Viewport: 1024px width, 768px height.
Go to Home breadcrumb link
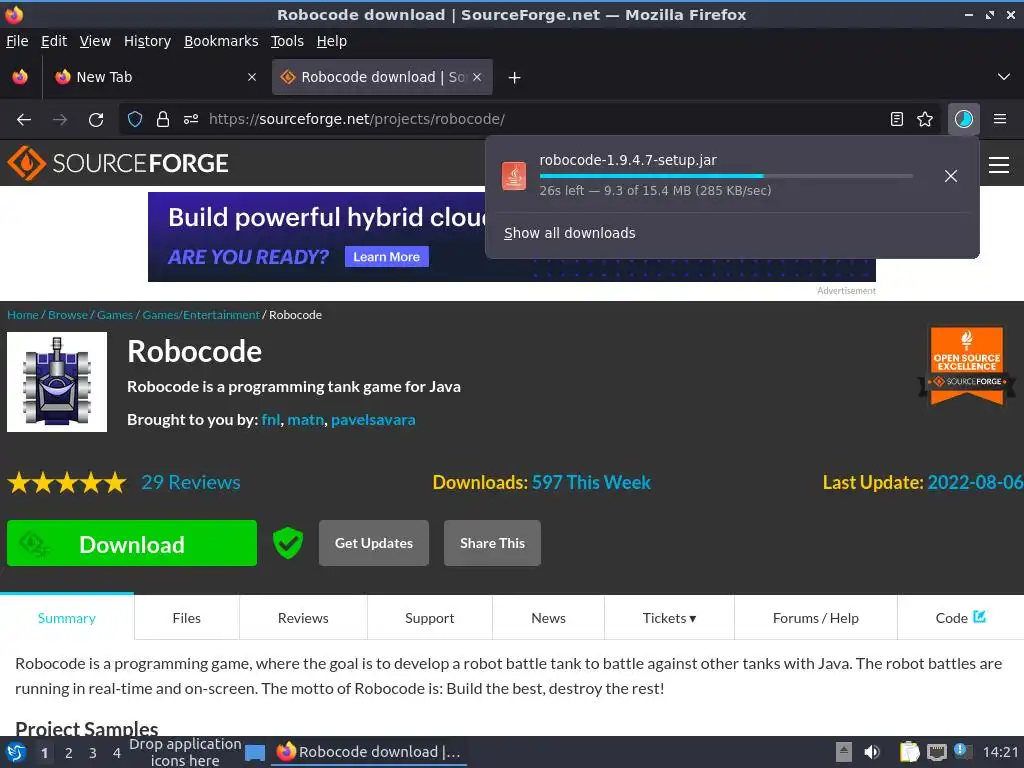tap(23, 315)
